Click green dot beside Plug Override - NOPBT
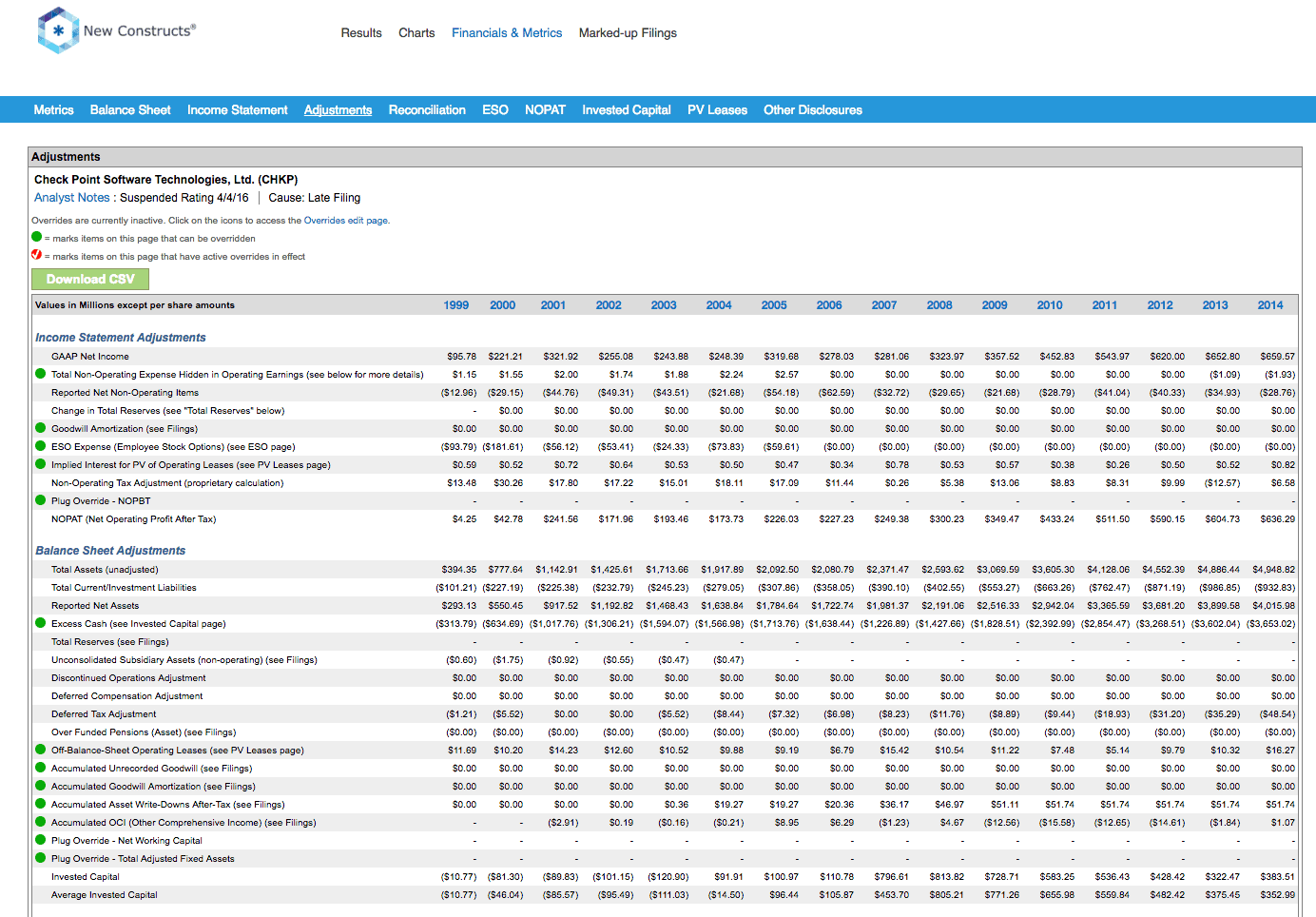Viewport: 1316px width, 917px height. (x=40, y=500)
